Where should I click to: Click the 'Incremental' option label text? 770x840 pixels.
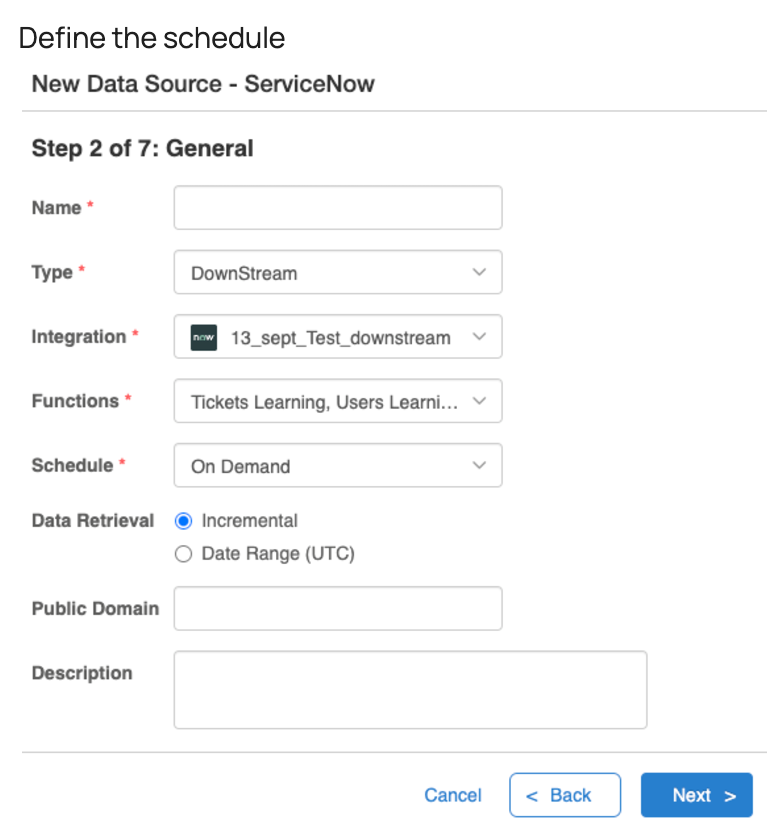(x=249, y=521)
